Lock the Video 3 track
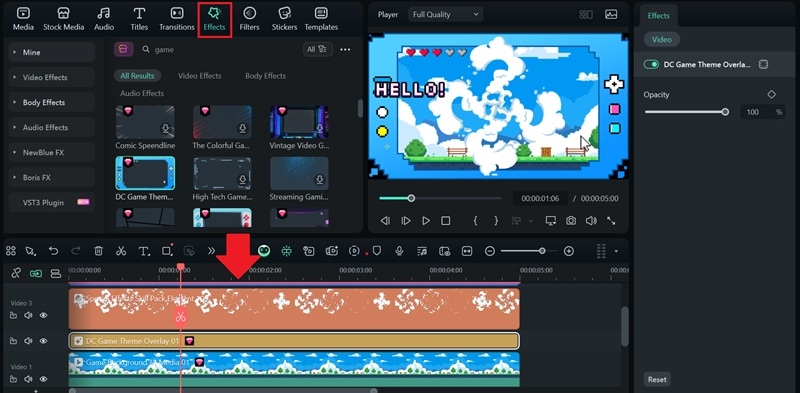The image size is (800, 393). [x=13, y=315]
